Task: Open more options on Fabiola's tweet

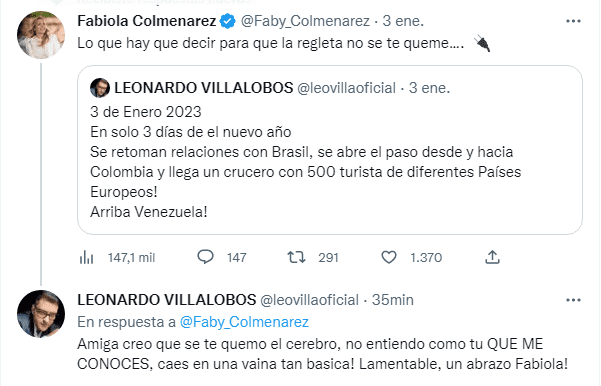Action: click(573, 21)
